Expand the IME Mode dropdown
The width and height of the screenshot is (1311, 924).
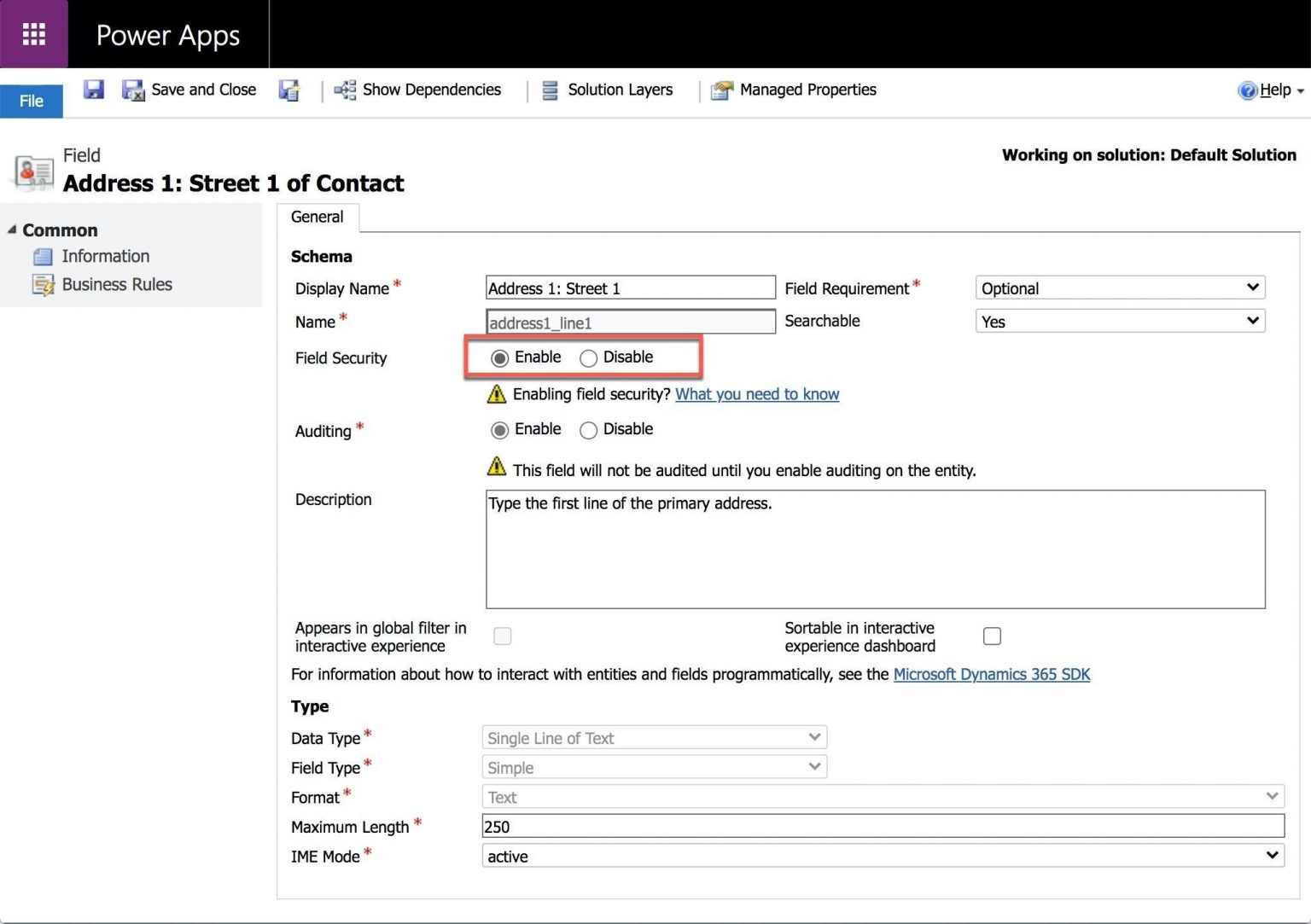pos(883,856)
